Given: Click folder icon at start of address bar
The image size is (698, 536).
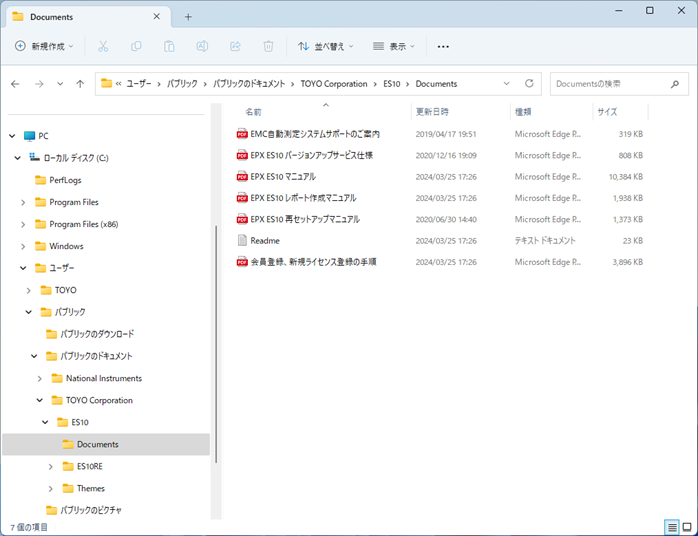Looking at the screenshot, I should coord(106,83).
